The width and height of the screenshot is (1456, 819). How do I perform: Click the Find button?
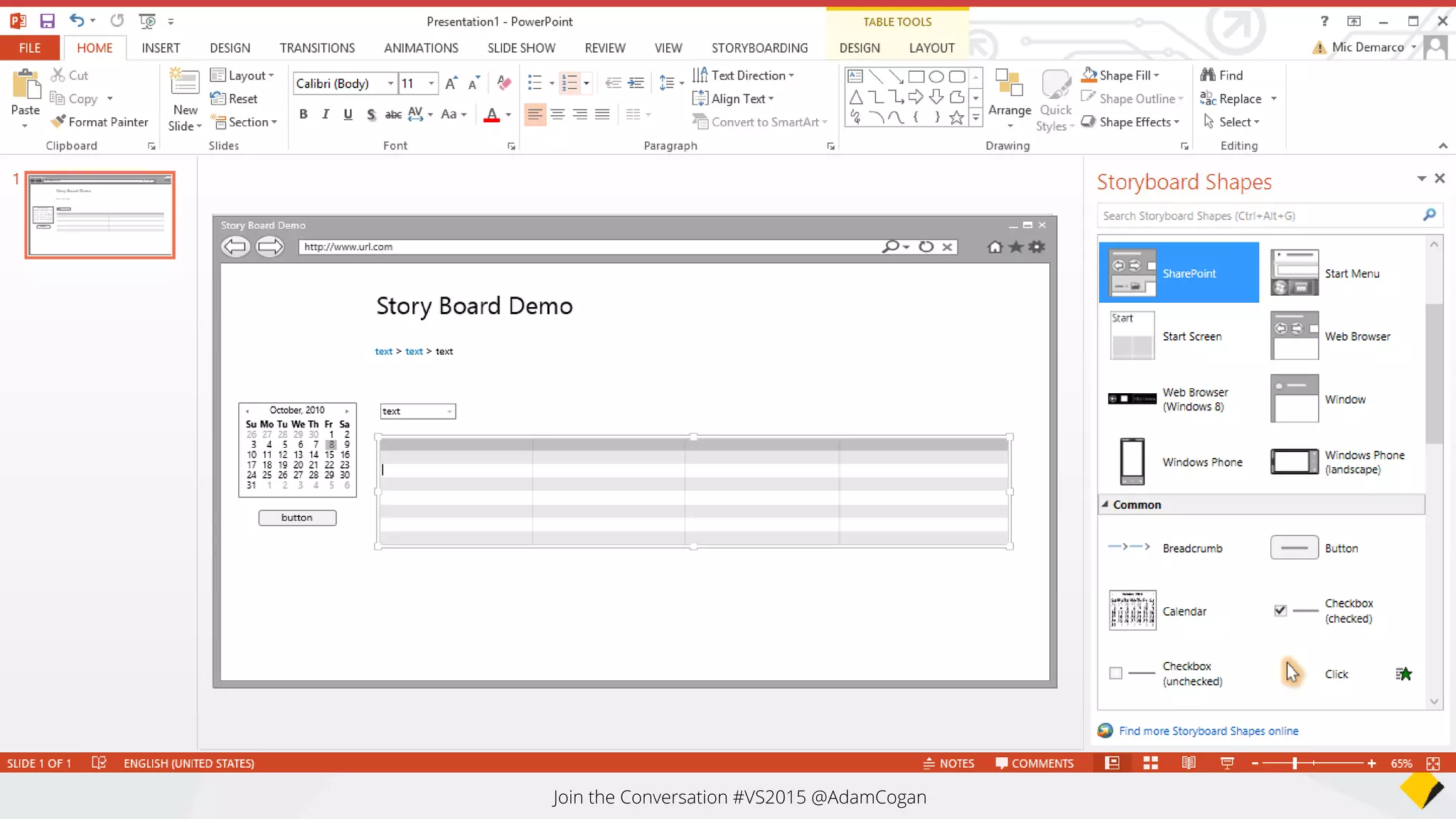tap(1221, 75)
